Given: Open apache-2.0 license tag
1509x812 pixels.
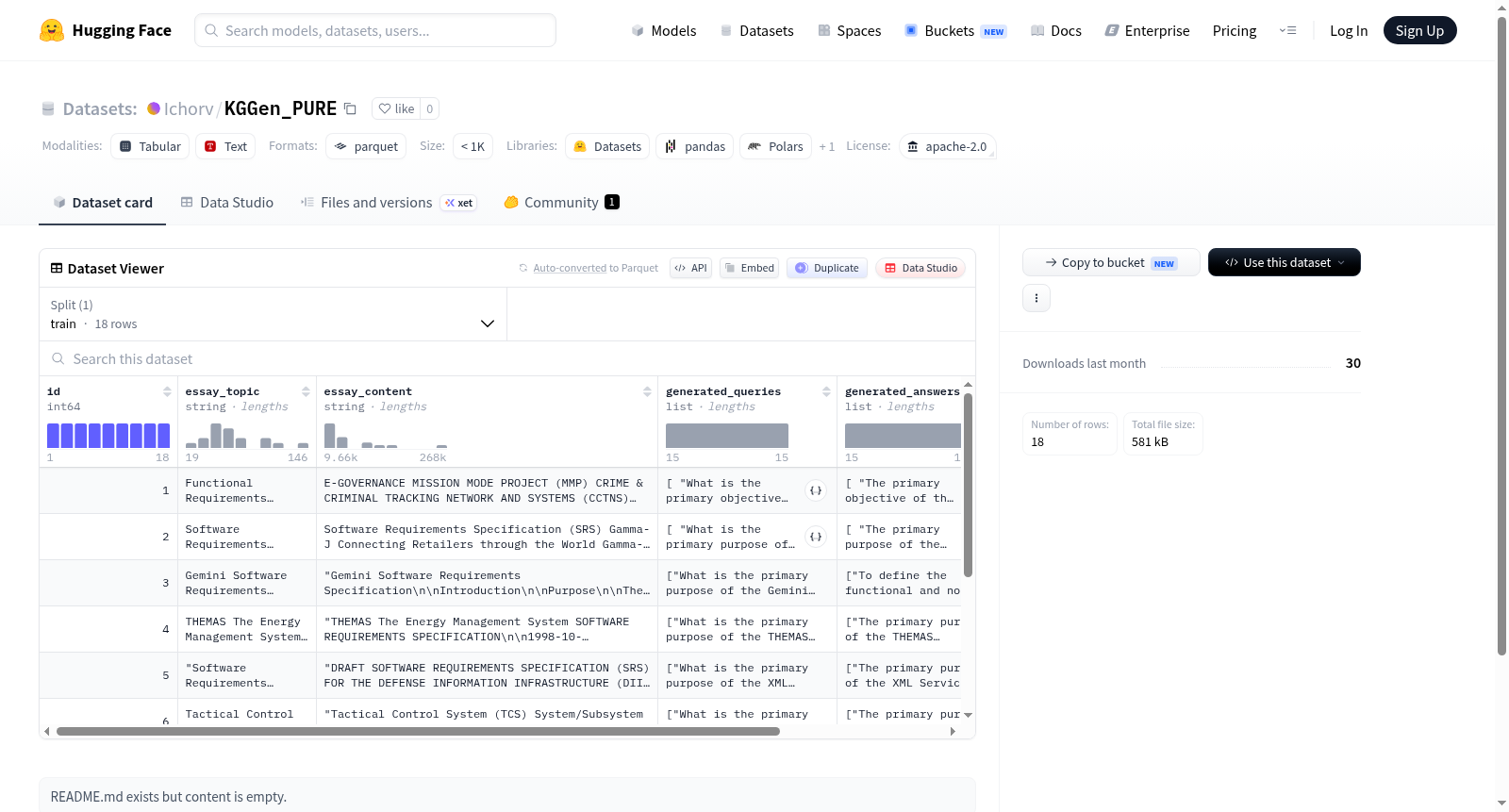Looking at the screenshot, I should 947,146.
